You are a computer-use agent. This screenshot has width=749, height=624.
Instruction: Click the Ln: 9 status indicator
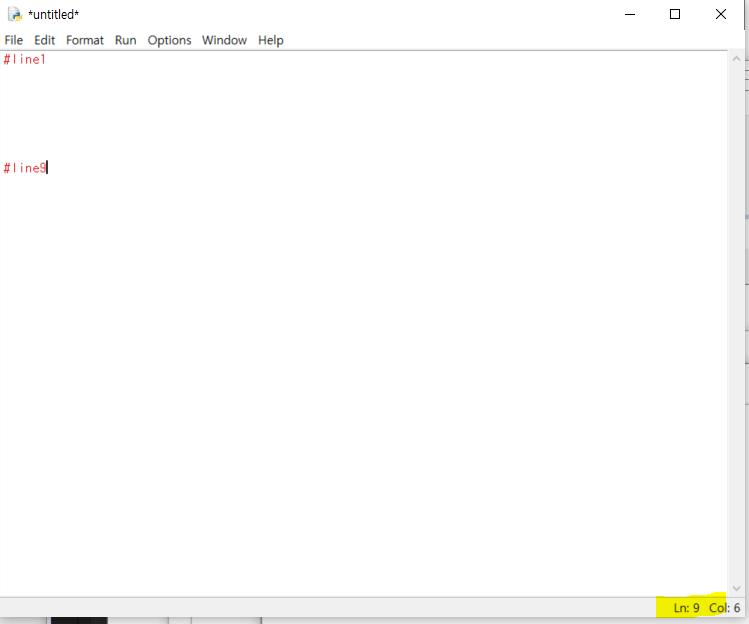(x=686, y=608)
